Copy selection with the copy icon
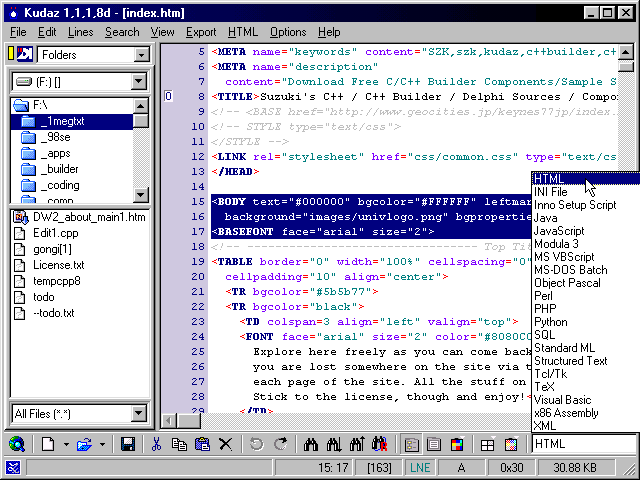The height and width of the screenshot is (480, 640). pos(179,444)
